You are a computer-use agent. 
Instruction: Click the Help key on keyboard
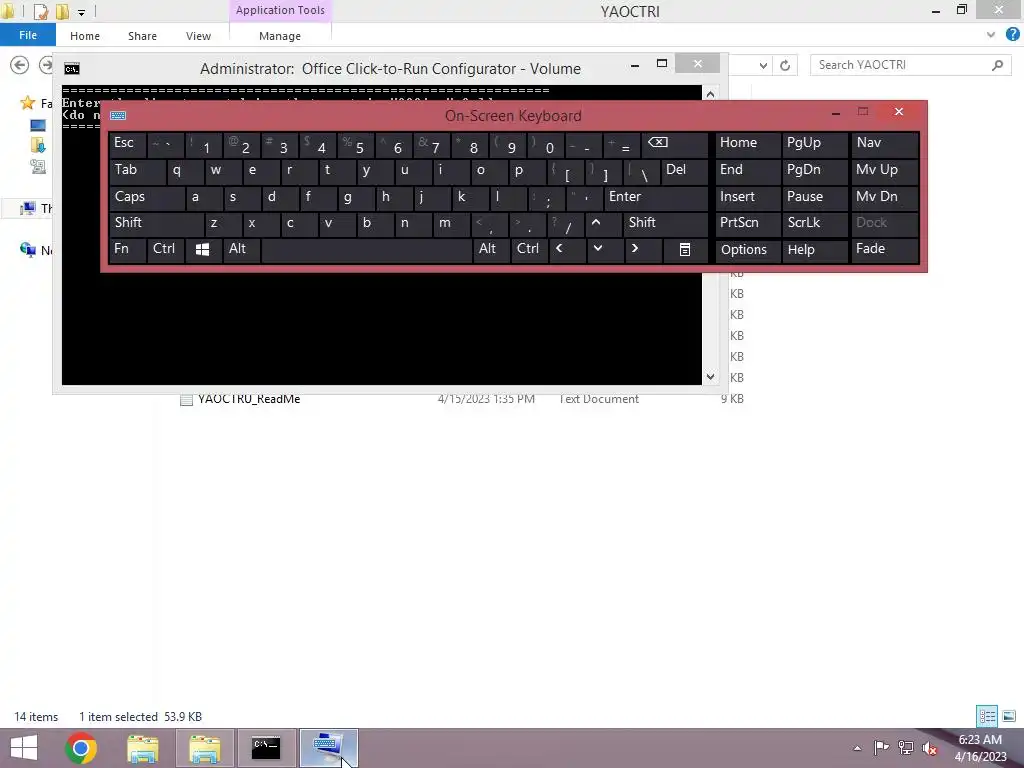tap(815, 249)
